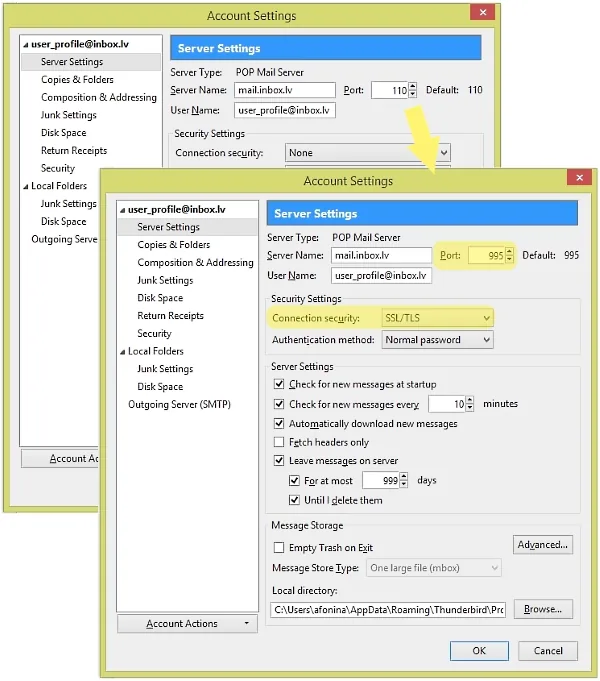This screenshot has width=600, height=681.
Task: Click Local directory path field
Action: coord(388,610)
